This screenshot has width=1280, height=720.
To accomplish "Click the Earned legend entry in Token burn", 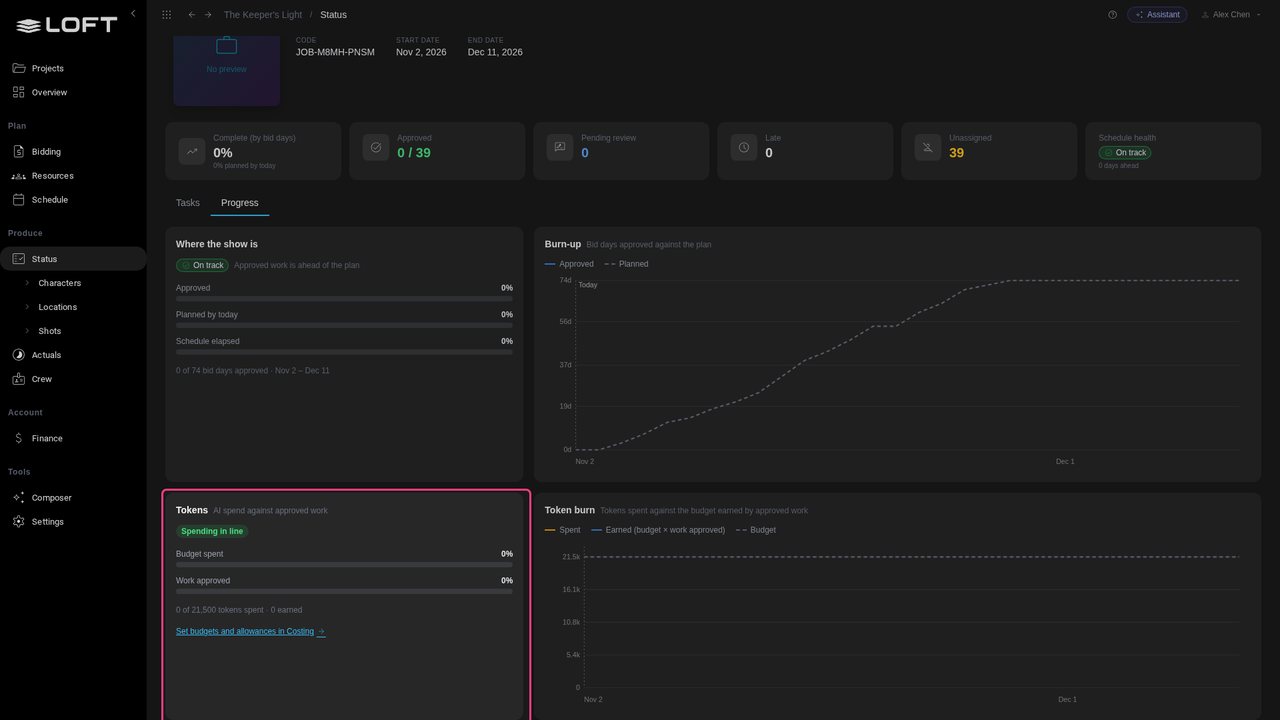I will pyautogui.click(x=658, y=530).
